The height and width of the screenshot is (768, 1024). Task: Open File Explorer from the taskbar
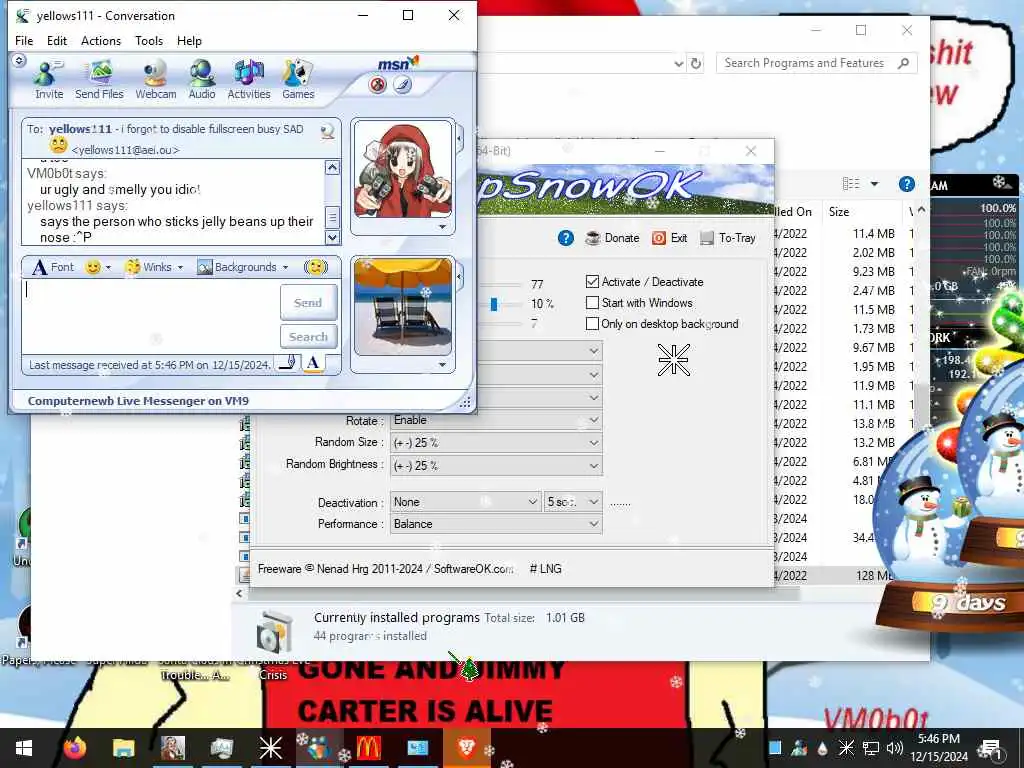pyautogui.click(x=123, y=747)
